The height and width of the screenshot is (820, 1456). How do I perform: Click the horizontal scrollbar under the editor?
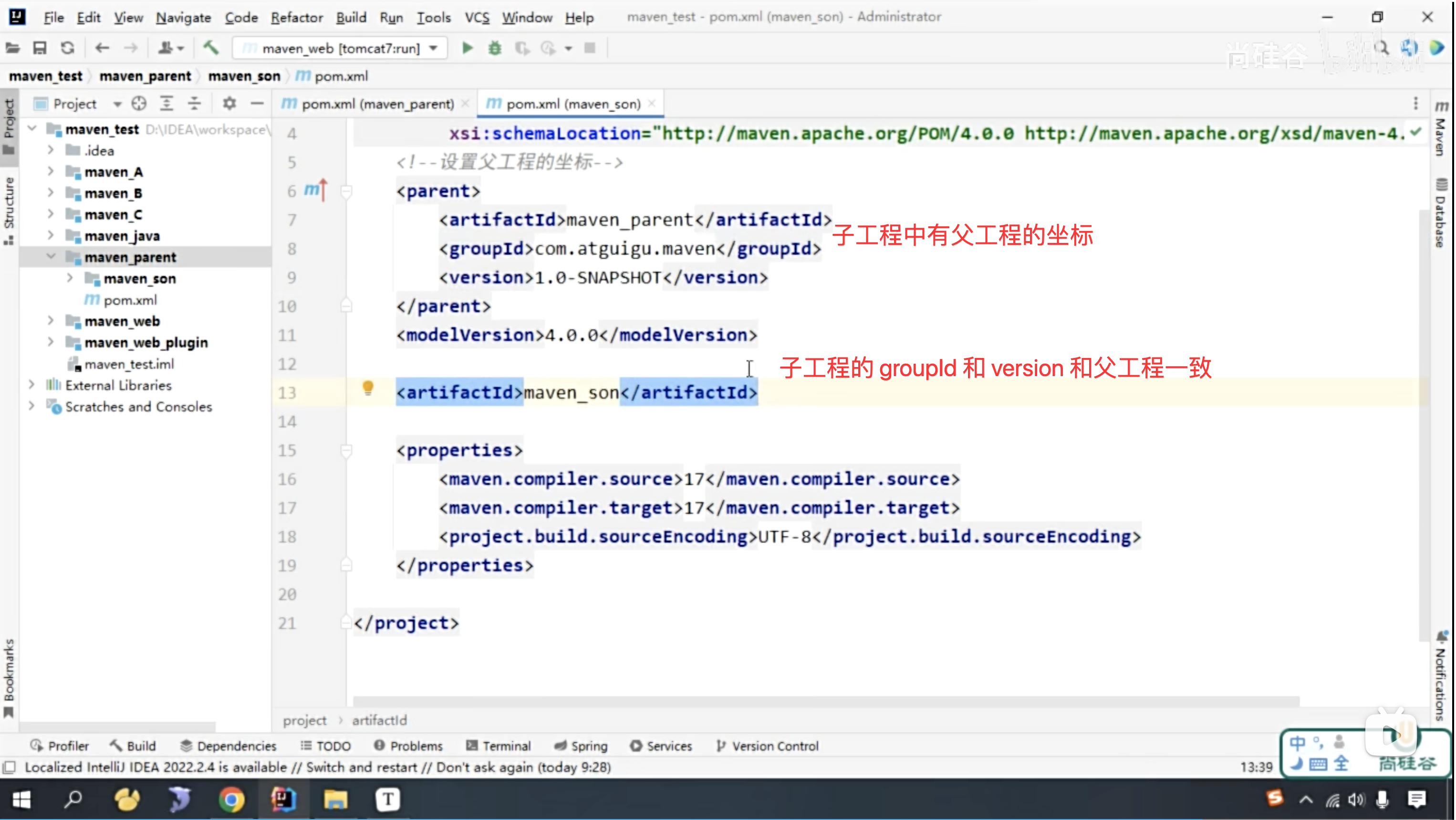coord(825,701)
